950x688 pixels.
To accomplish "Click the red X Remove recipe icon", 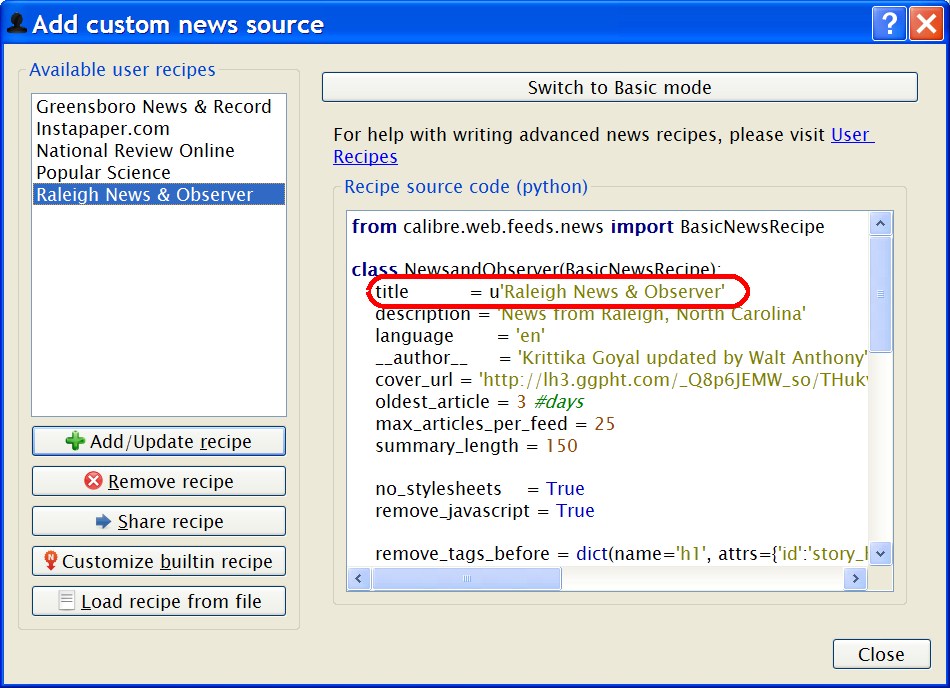I will click(x=93, y=481).
